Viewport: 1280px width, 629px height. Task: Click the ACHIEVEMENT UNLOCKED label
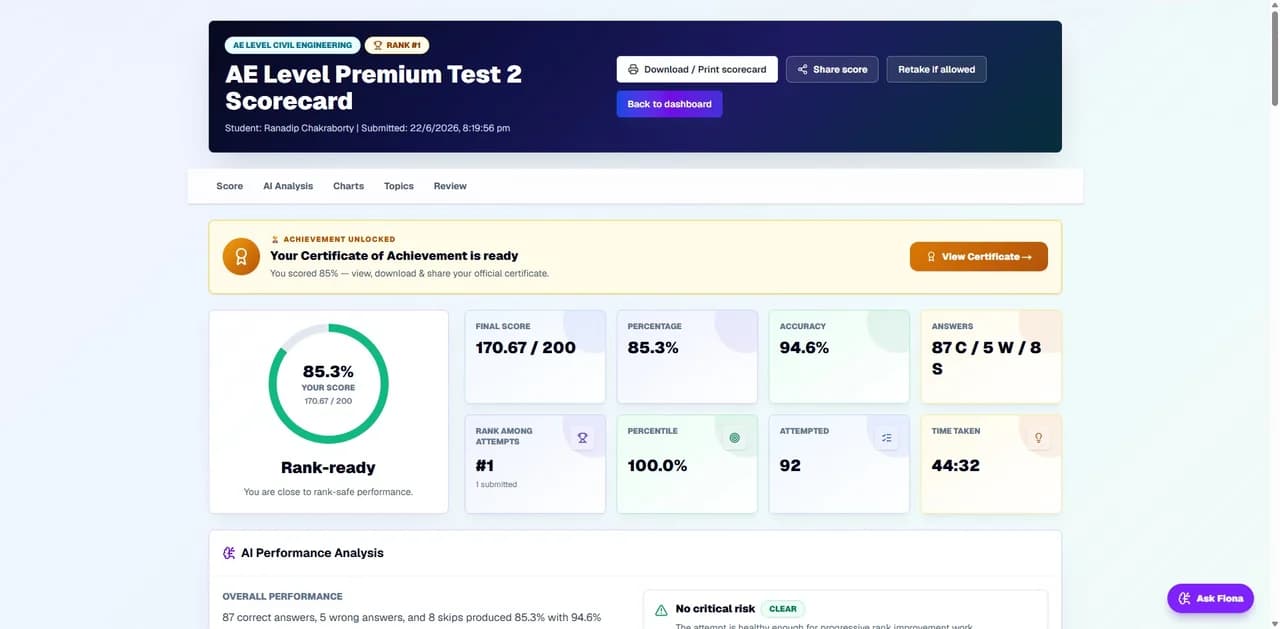(339, 240)
